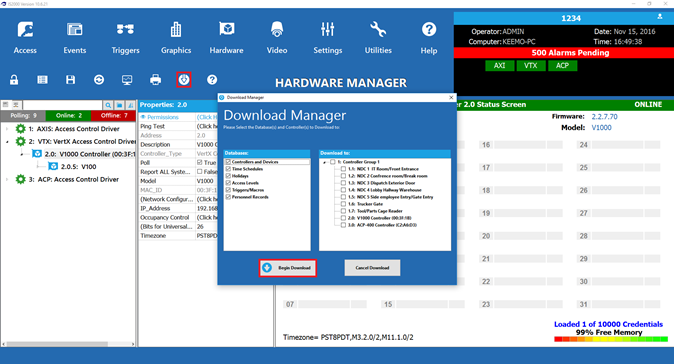Click the folder icon next to search
The image size is (674, 364).
(119, 105)
